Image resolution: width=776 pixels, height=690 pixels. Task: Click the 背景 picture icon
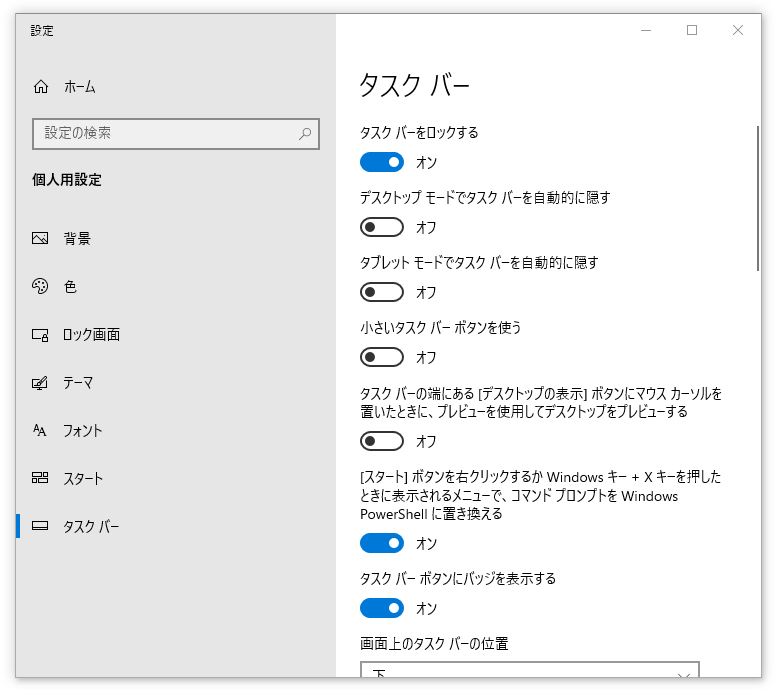pos(40,238)
